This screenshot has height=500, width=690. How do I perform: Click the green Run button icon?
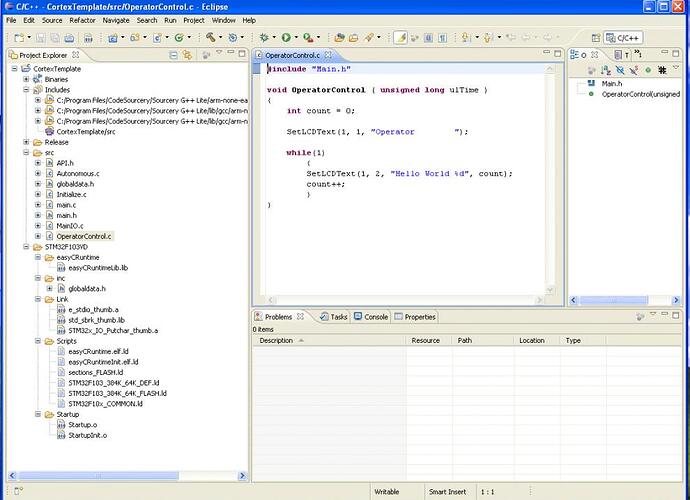[x=286, y=38]
